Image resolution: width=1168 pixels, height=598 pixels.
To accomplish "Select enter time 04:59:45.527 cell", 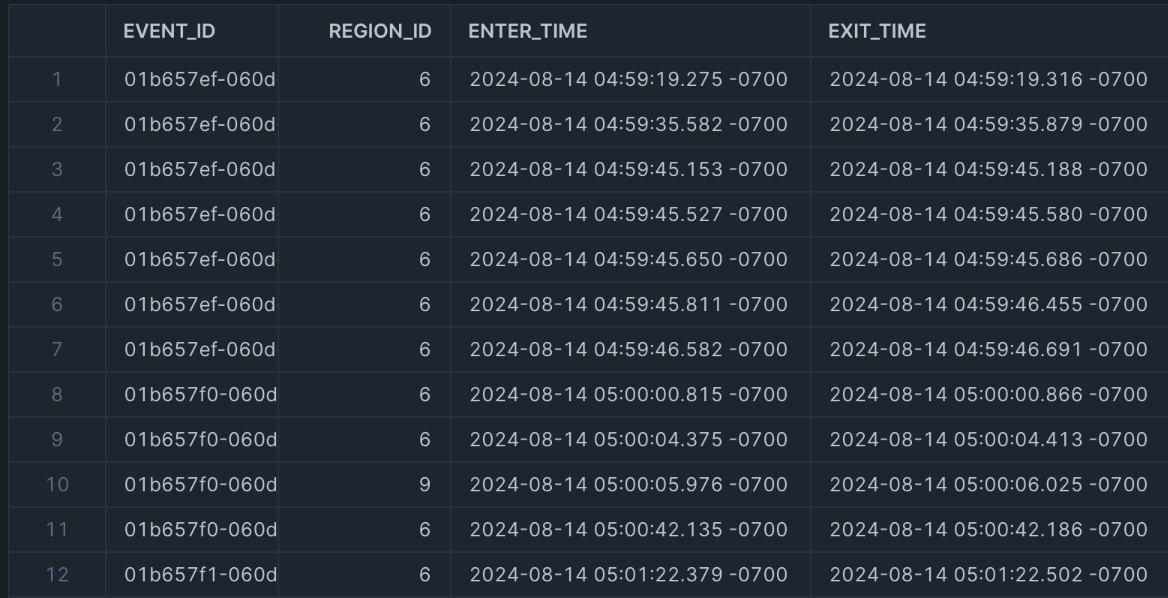I will point(628,214).
